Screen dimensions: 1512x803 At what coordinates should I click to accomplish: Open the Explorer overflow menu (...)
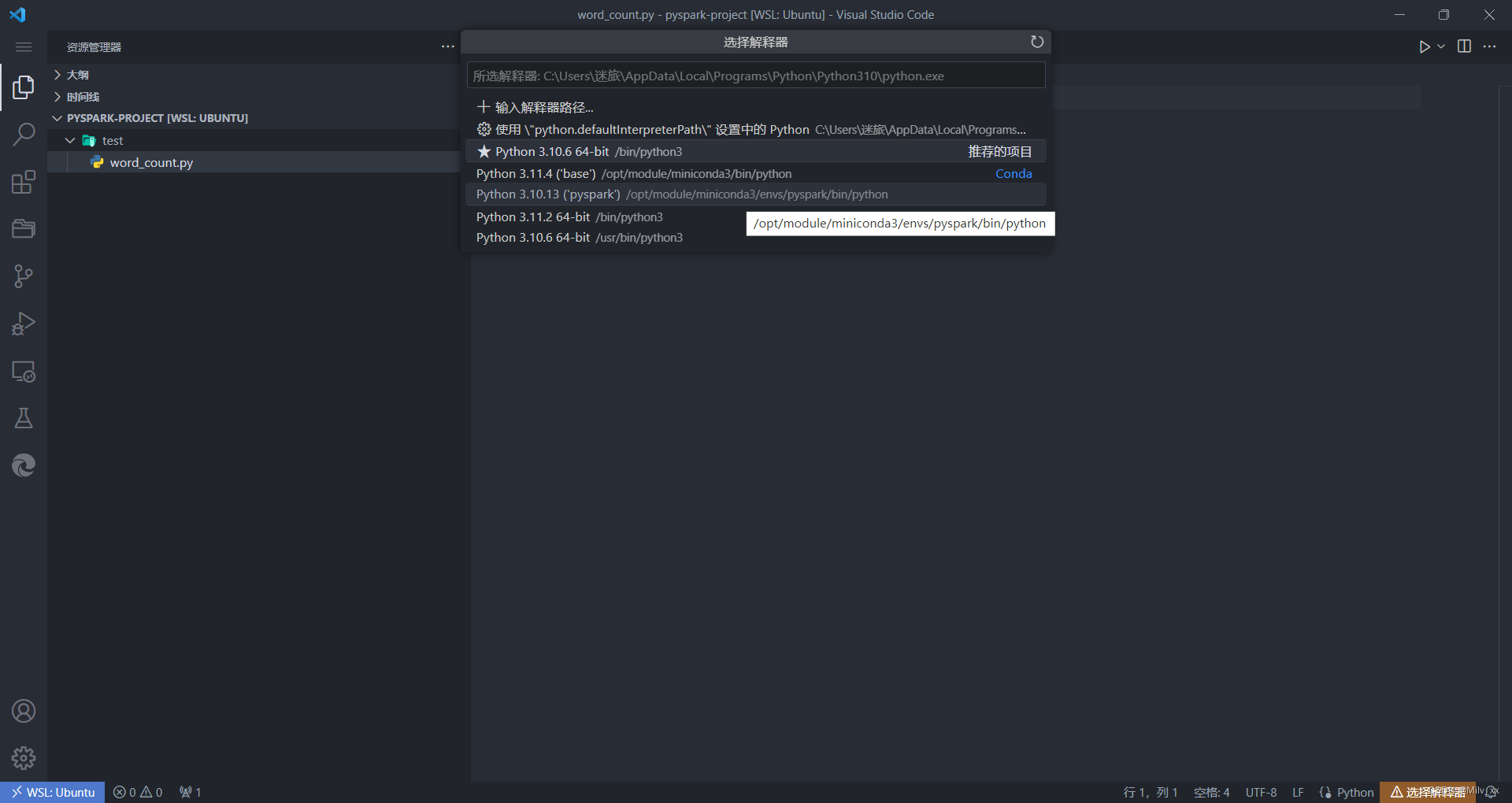(447, 46)
